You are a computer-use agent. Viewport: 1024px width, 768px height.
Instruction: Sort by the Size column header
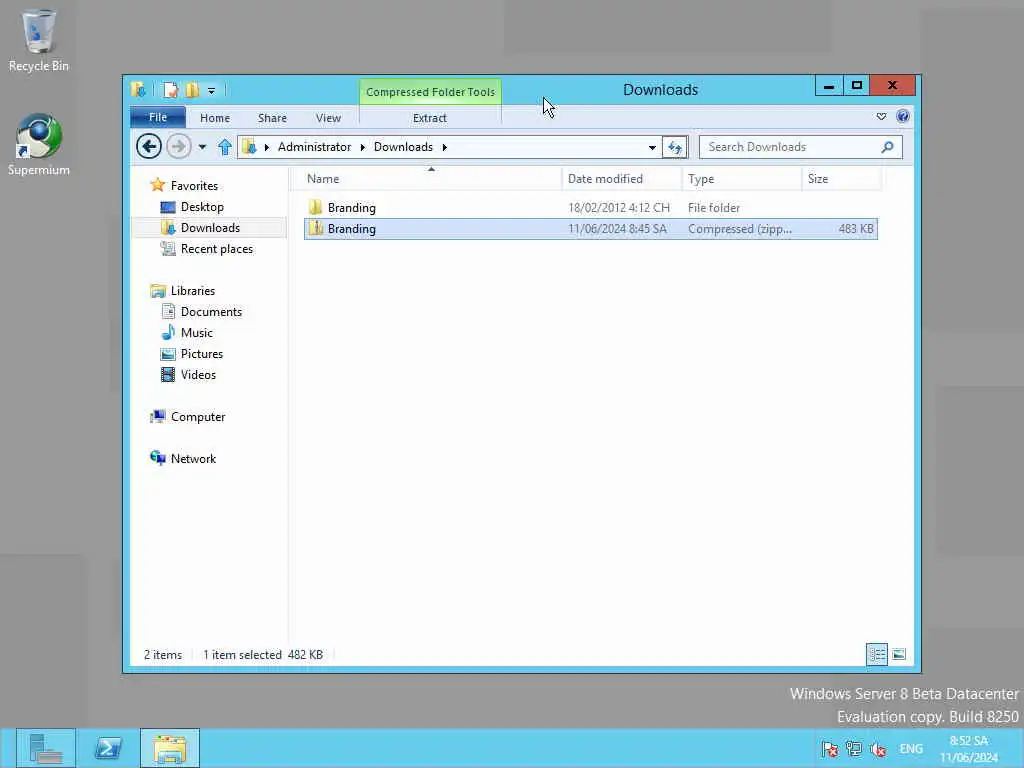click(841, 179)
